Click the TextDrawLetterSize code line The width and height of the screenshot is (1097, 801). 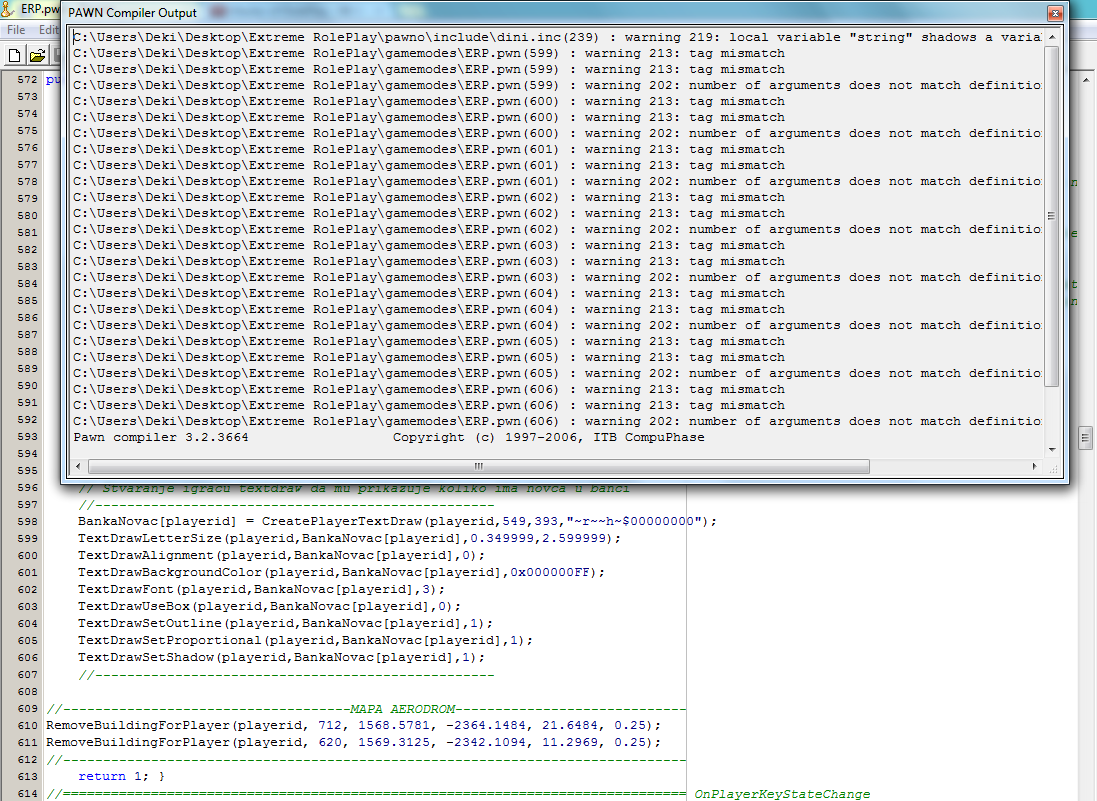[349, 539]
